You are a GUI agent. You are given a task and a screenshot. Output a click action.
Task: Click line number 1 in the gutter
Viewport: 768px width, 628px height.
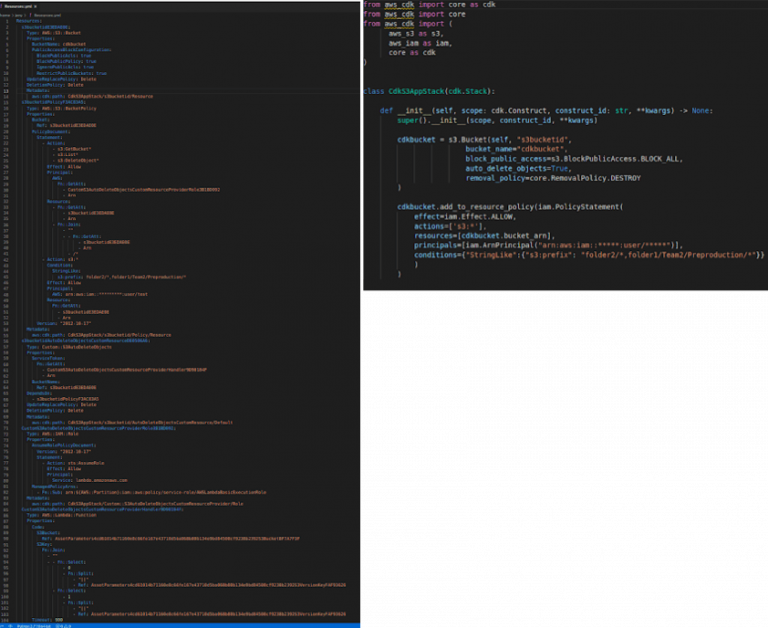coord(6,20)
